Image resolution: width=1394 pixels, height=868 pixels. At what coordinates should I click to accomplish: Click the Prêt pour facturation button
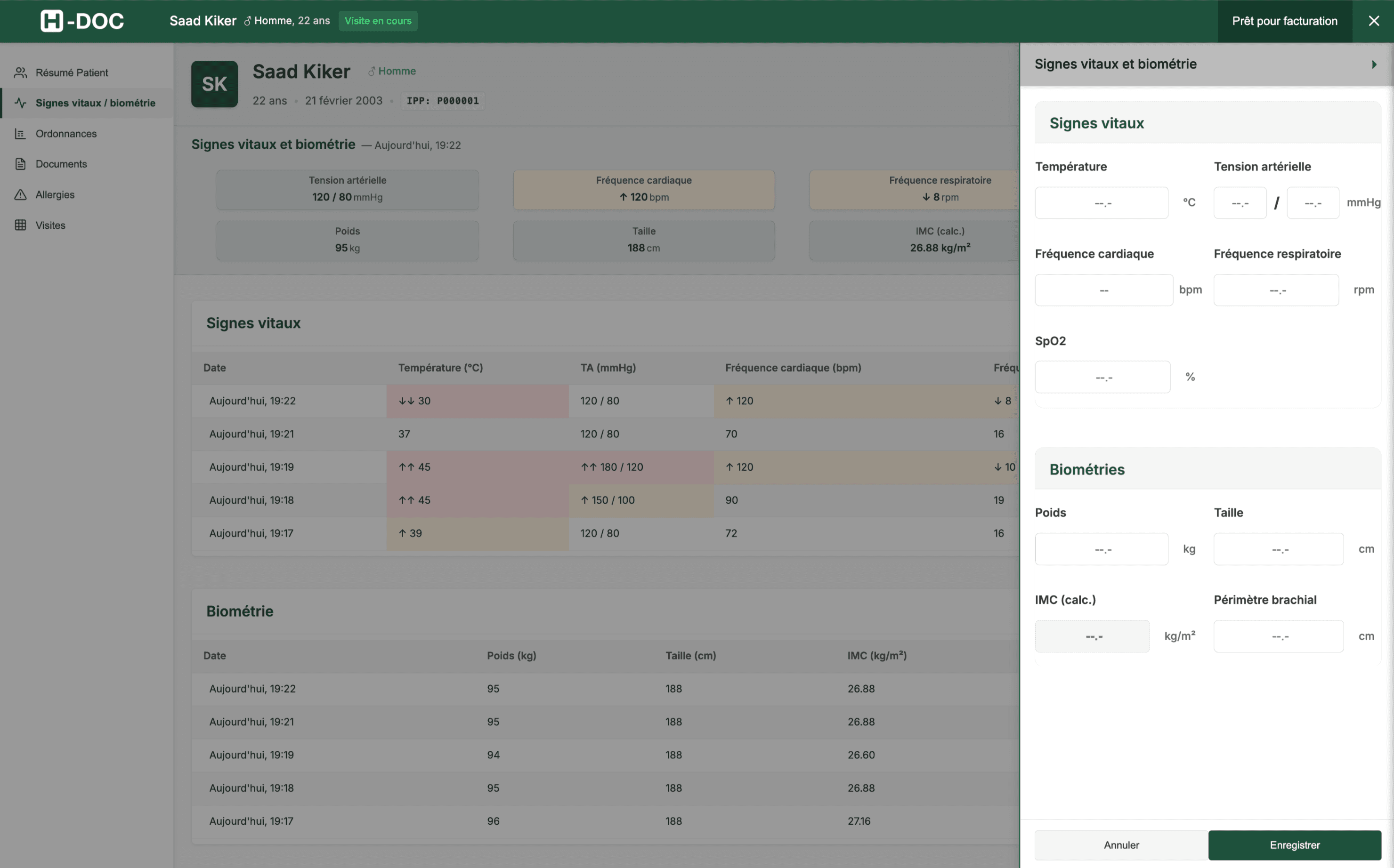tap(1285, 21)
